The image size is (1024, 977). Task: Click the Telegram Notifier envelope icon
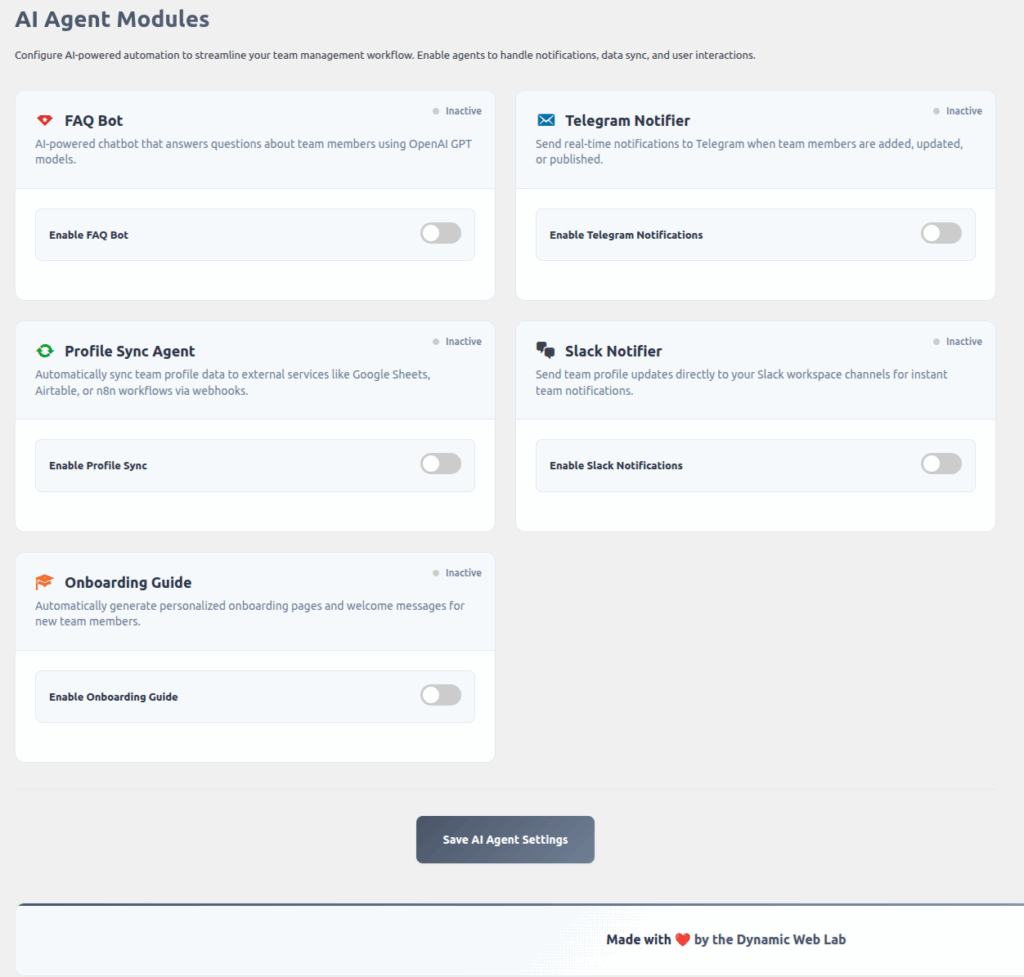(545, 120)
